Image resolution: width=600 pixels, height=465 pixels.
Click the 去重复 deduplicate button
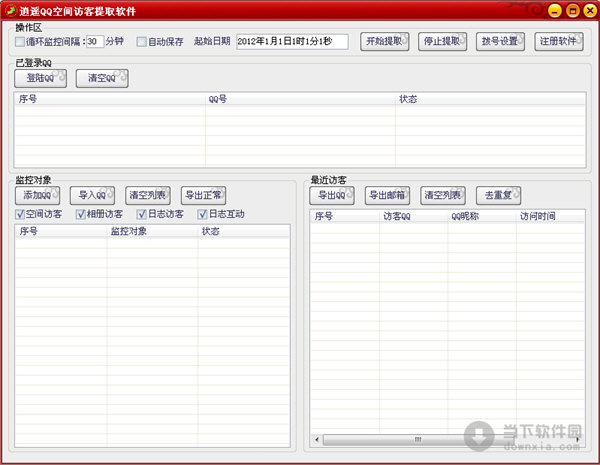[498, 196]
